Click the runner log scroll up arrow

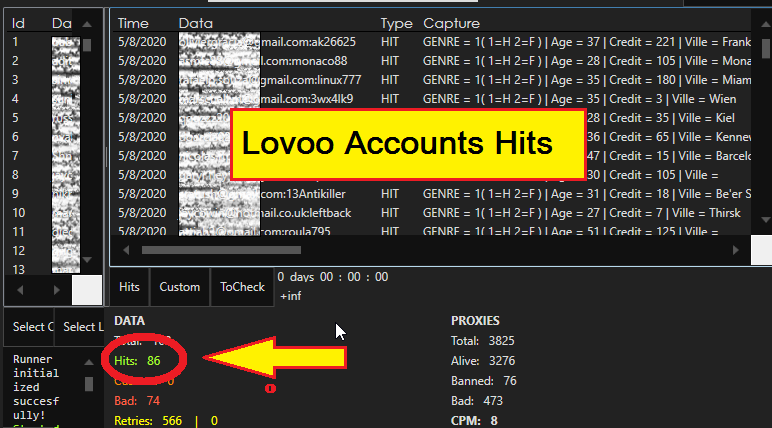pyautogui.click(x=89, y=362)
